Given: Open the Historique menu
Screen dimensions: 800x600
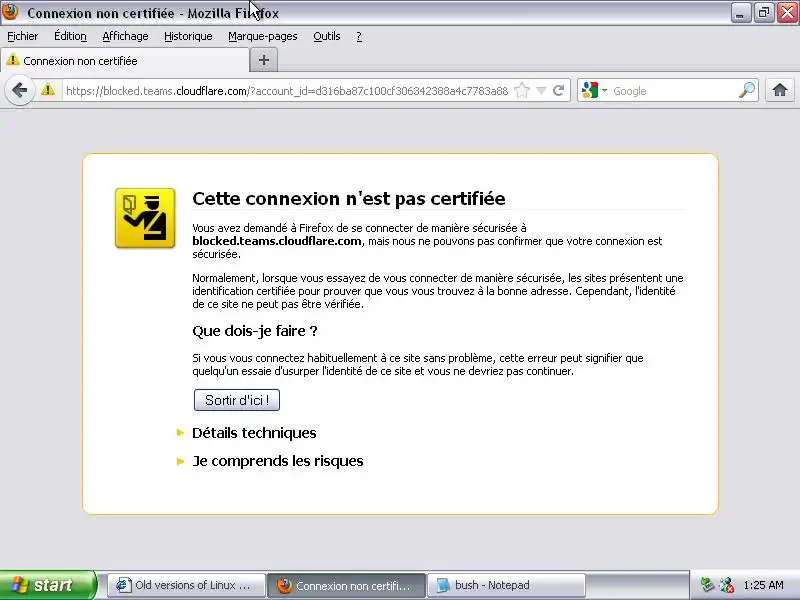Looking at the screenshot, I should [188, 36].
